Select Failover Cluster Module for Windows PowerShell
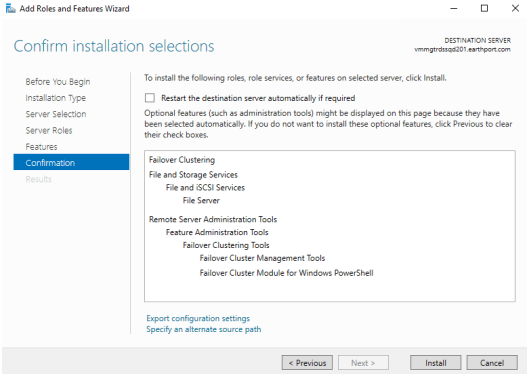The image size is (529, 376). 286,273
